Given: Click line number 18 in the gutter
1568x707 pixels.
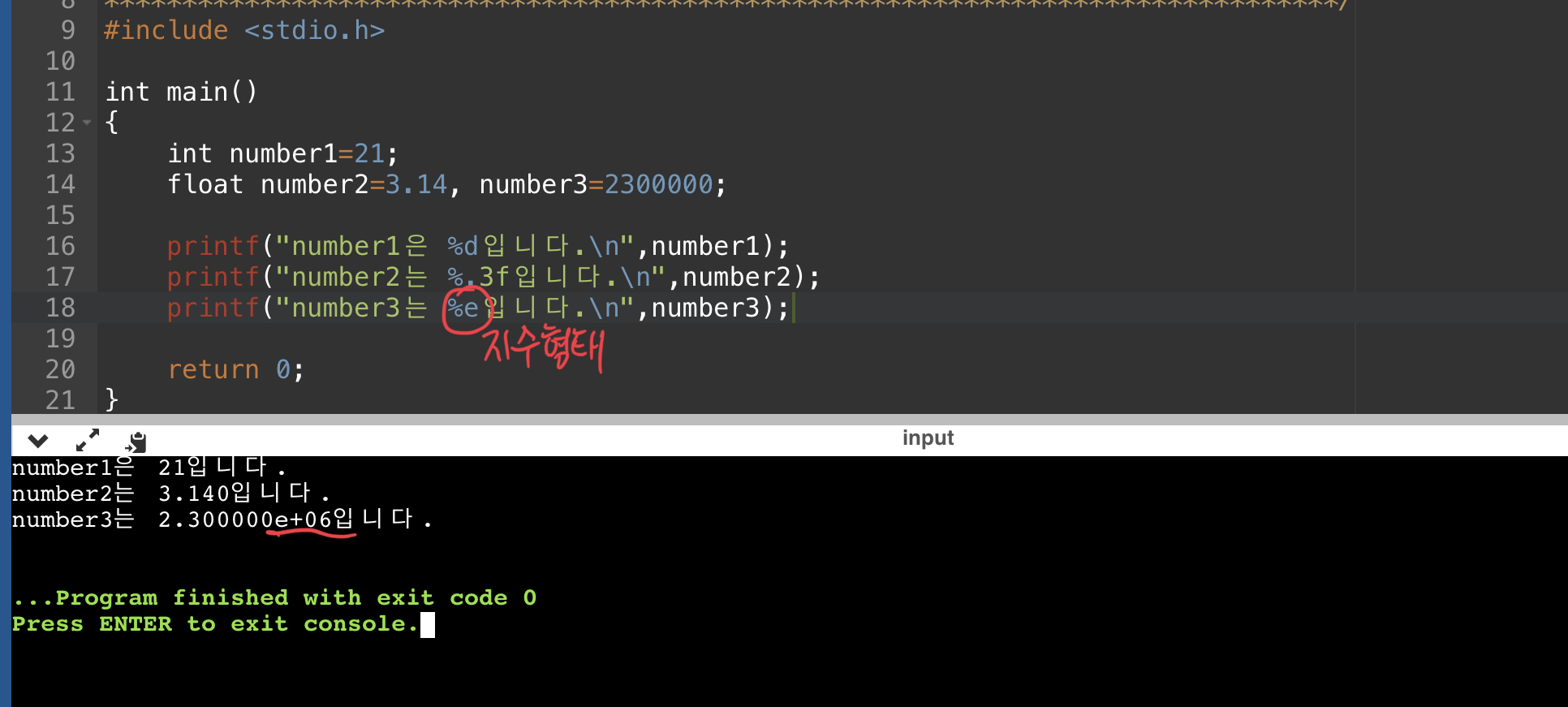Looking at the screenshot, I should tap(60, 308).
